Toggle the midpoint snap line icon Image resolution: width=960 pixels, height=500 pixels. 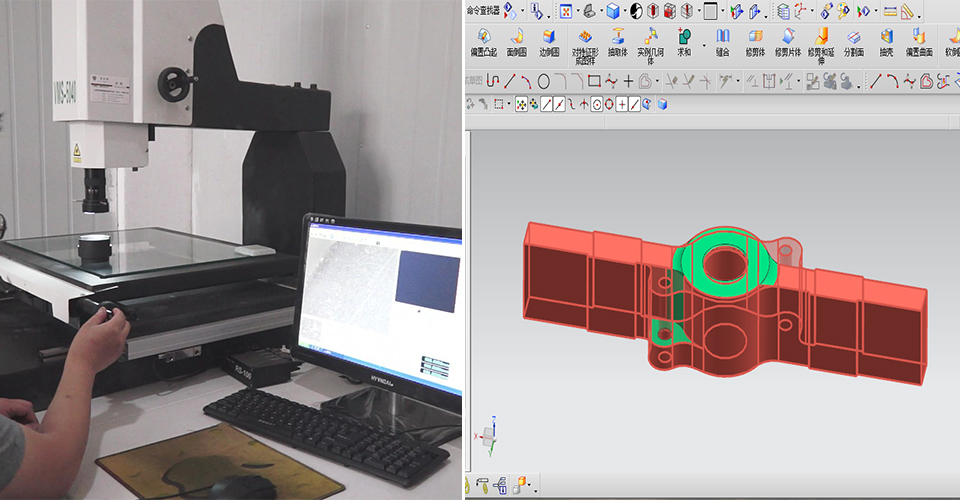click(x=559, y=105)
